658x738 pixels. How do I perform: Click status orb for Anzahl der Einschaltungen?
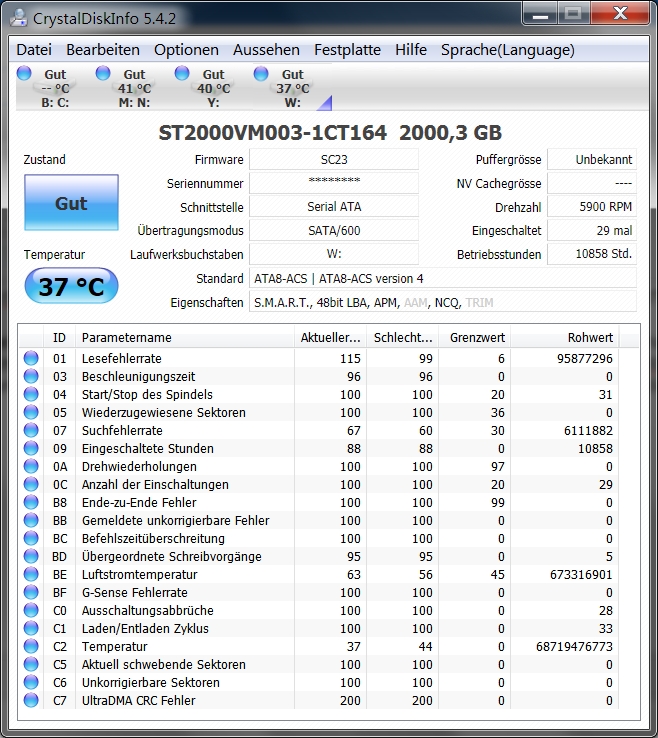31,484
